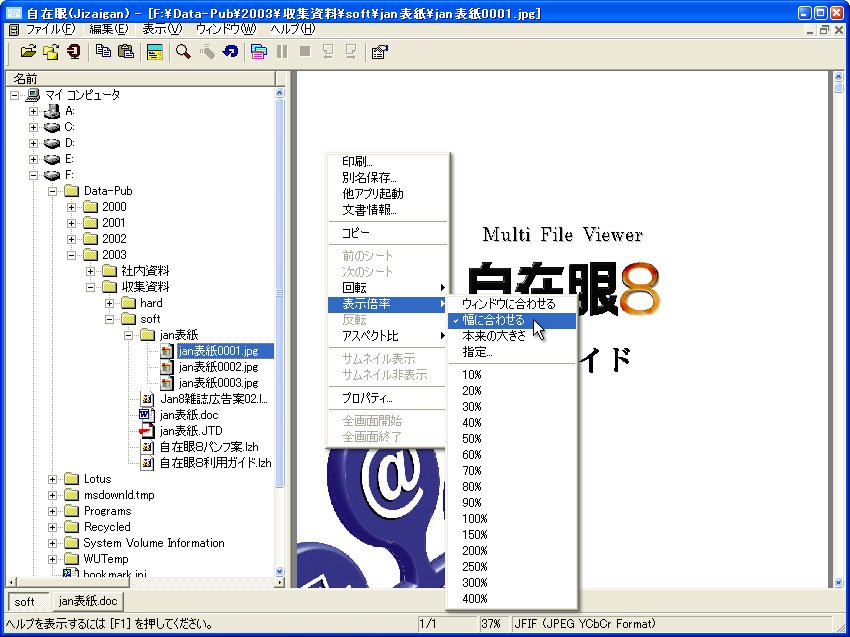Click the A: floppy drive icon
Screen dimensions: 850x637
point(52,111)
